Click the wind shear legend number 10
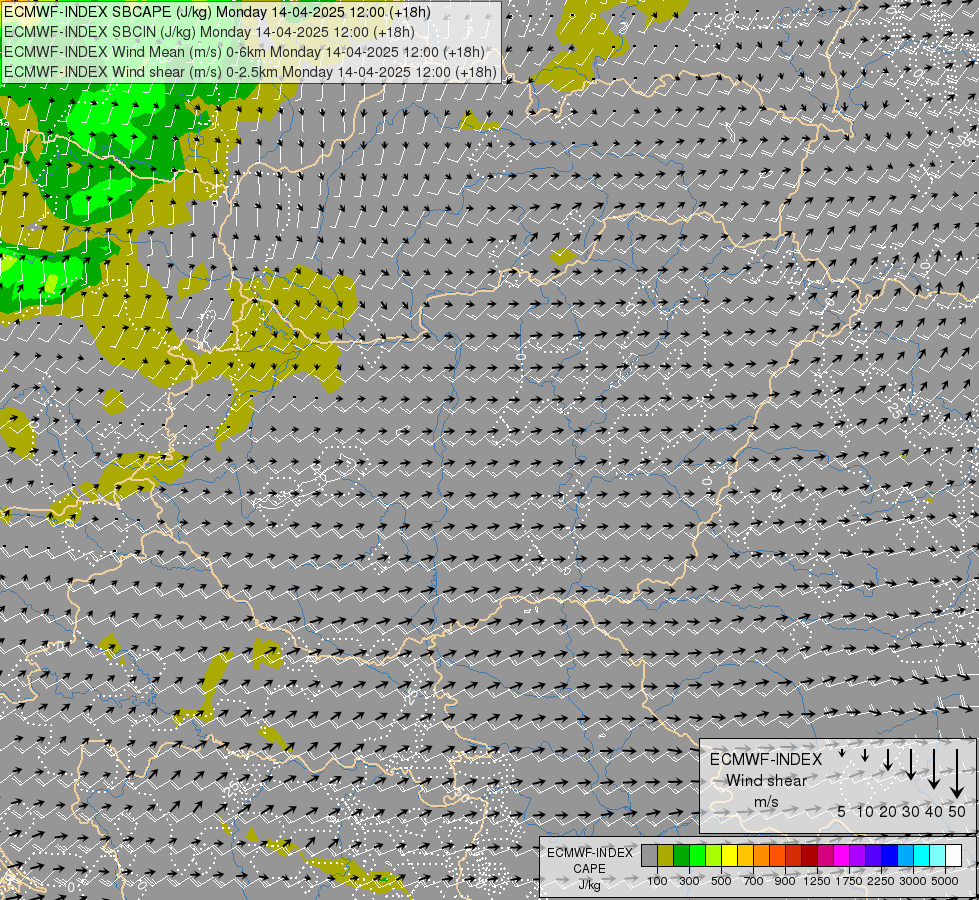Viewport: 979px width, 900px height. [x=865, y=811]
